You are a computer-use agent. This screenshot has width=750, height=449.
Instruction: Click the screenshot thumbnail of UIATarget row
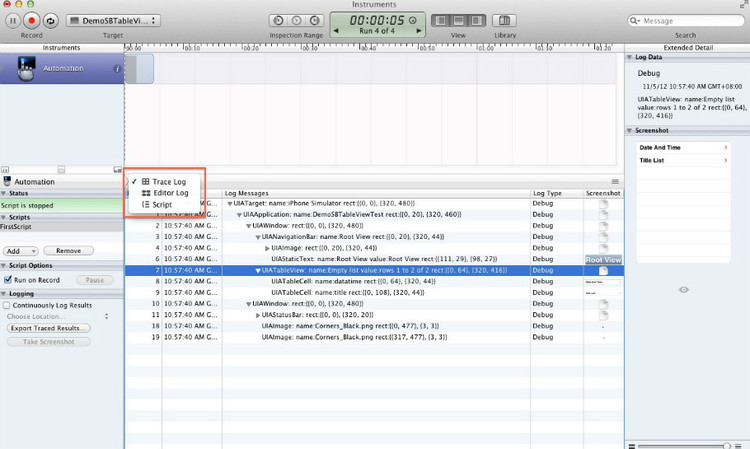tap(602, 204)
